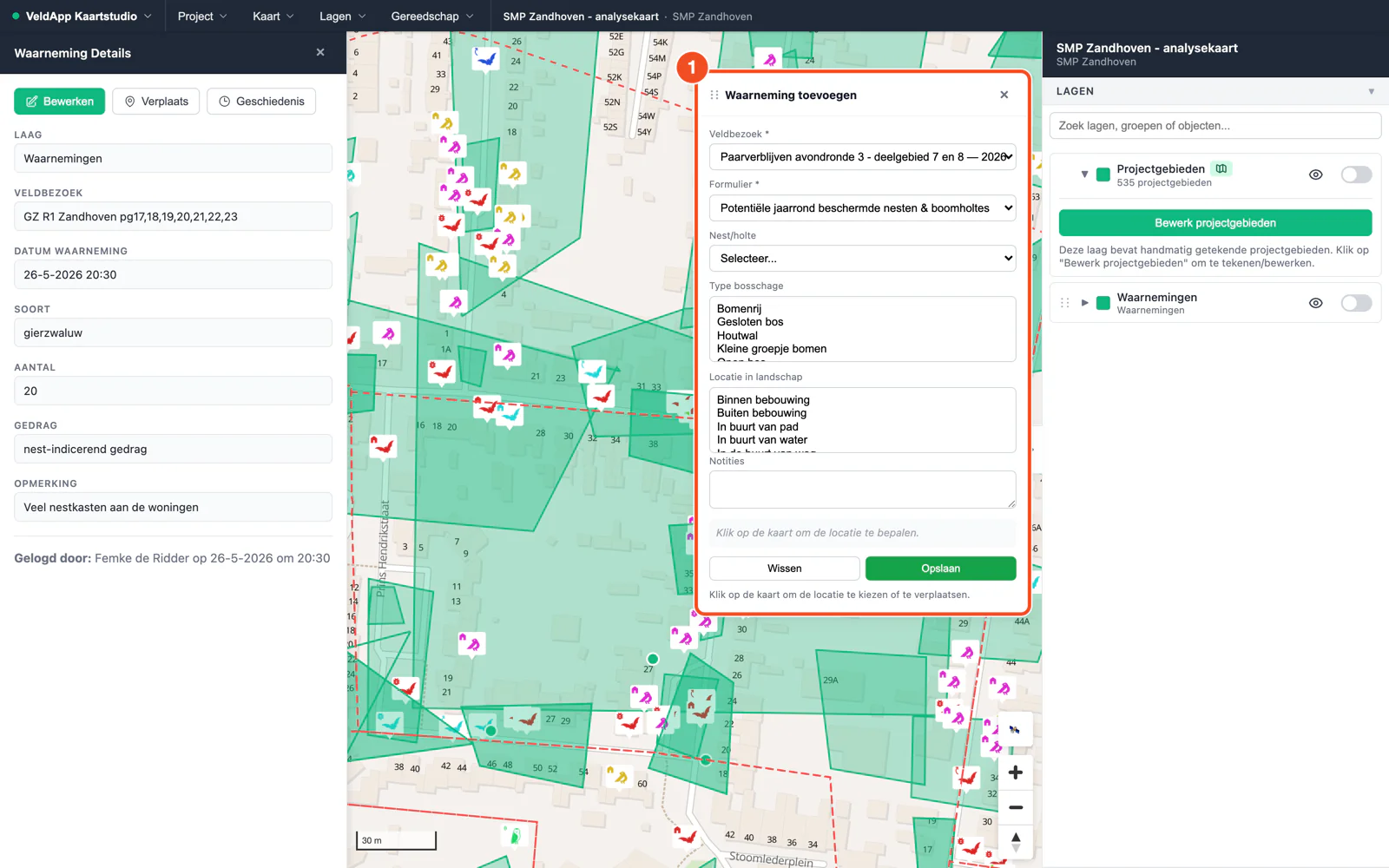Click into the Notities text area
Image resolution: width=1389 pixels, height=868 pixels.
(x=862, y=490)
